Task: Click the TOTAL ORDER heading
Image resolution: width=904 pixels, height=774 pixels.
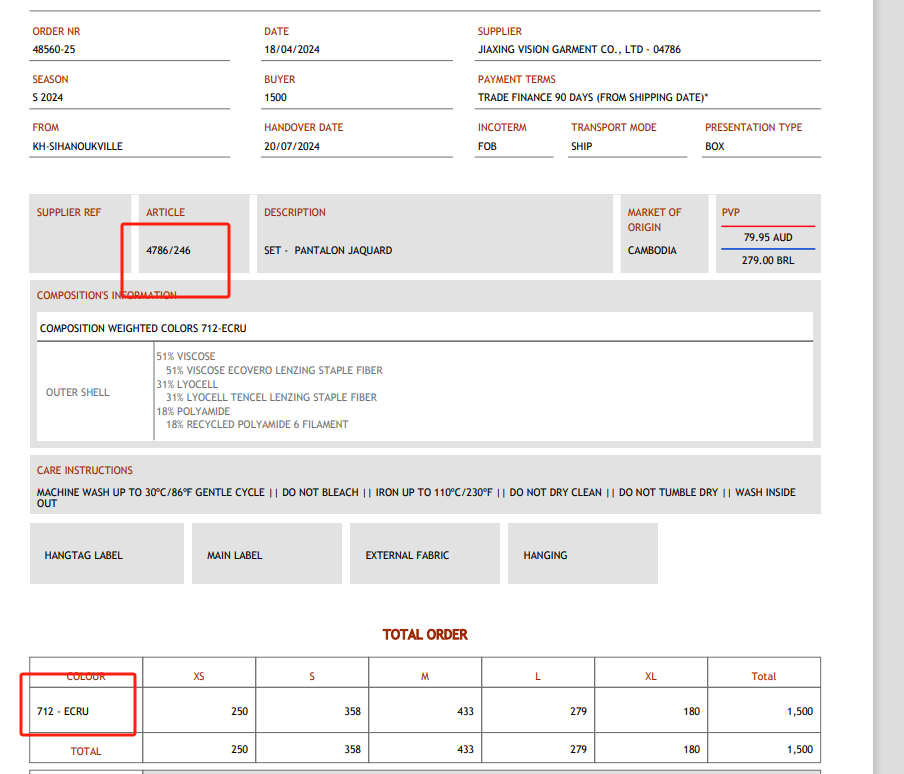Action: point(425,634)
